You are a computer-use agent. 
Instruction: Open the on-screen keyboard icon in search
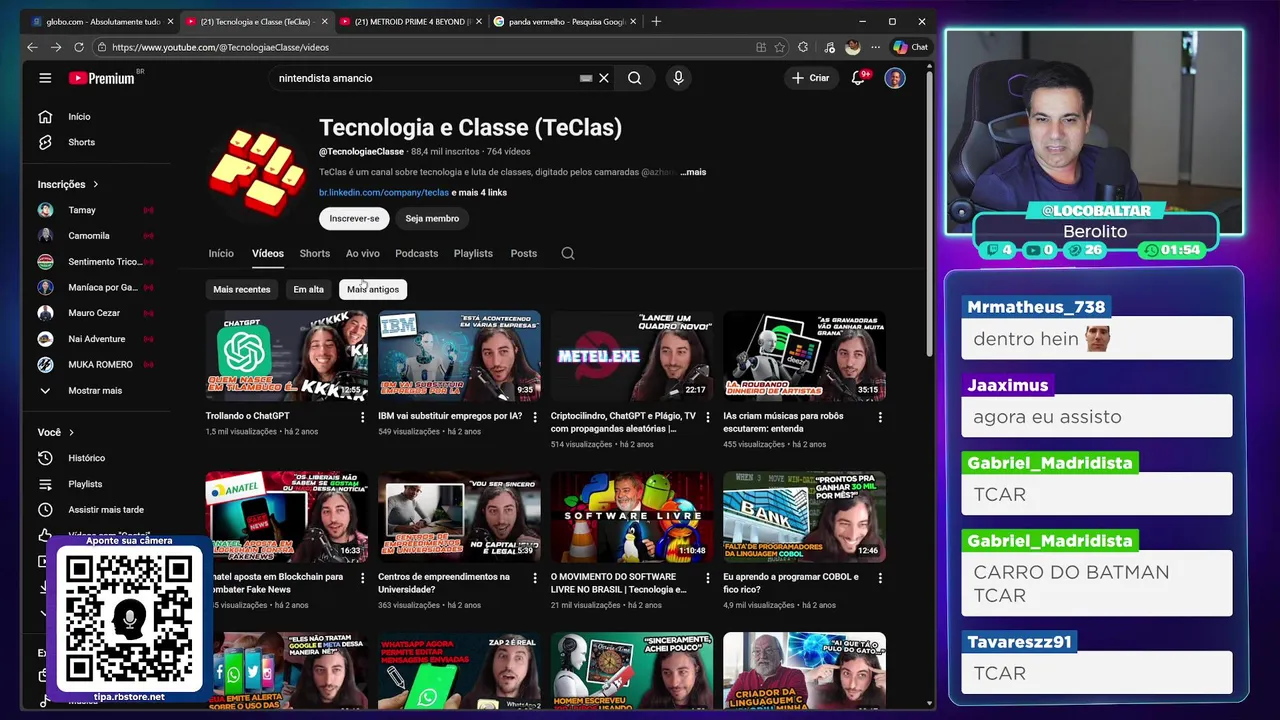(586, 78)
